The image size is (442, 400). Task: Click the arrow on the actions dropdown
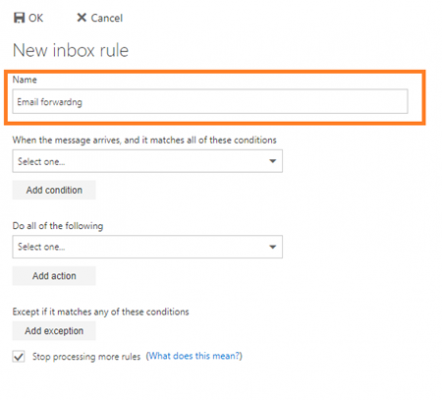tap(273, 247)
